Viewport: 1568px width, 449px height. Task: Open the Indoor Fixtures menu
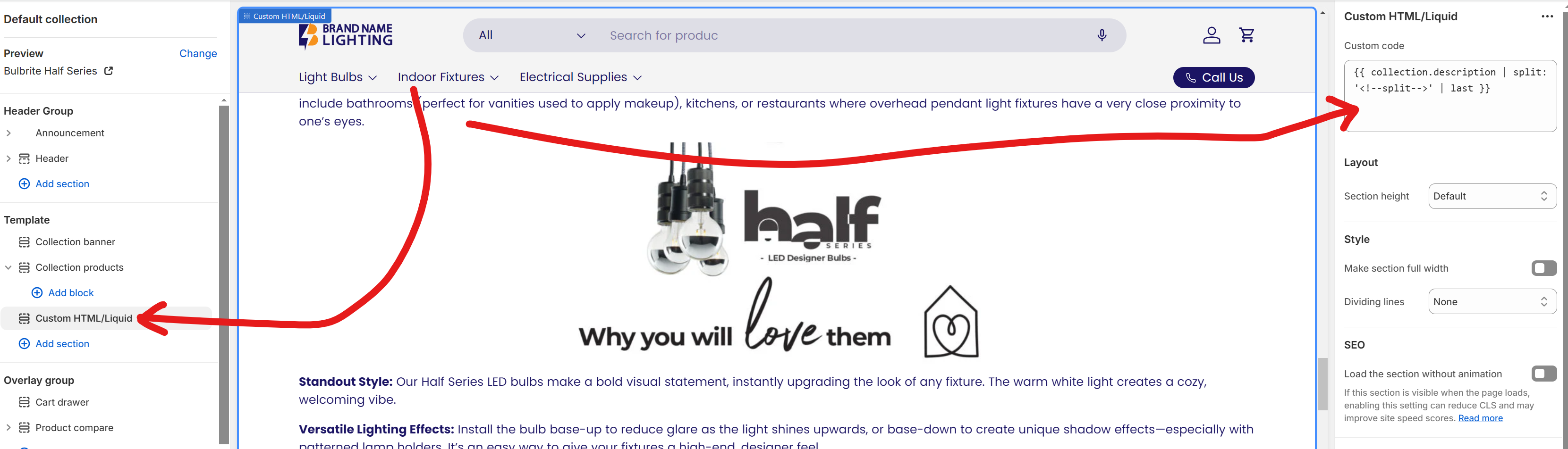click(448, 77)
